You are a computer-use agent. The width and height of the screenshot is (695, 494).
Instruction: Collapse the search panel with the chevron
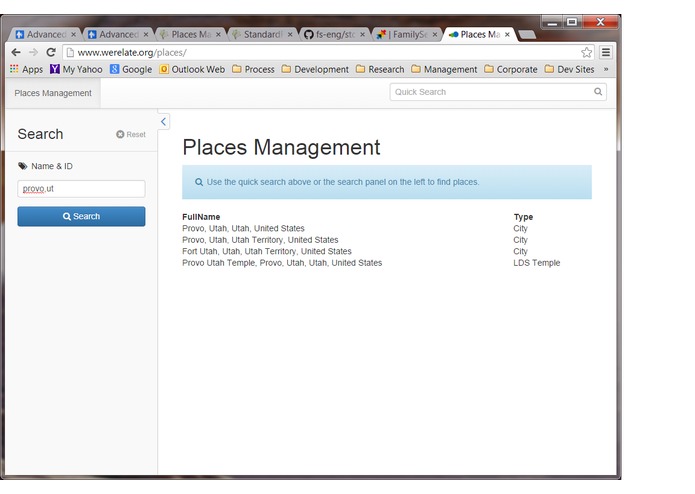pos(164,121)
